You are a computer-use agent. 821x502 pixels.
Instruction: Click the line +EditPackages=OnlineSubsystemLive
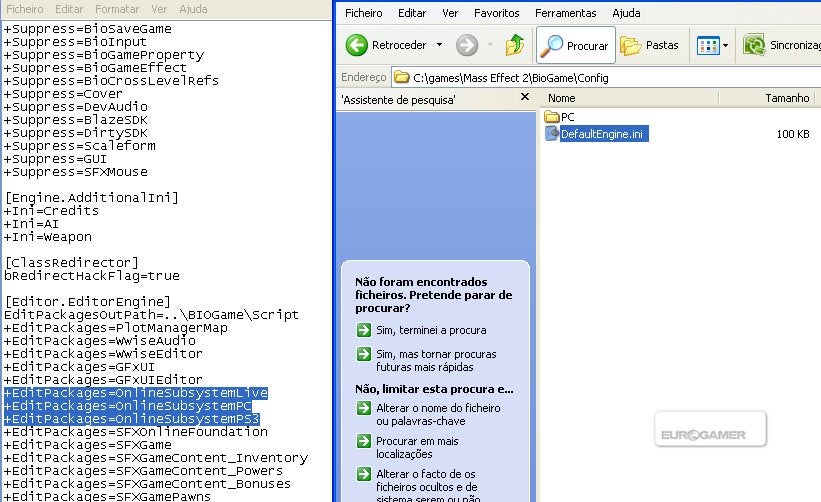[x=136, y=393]
